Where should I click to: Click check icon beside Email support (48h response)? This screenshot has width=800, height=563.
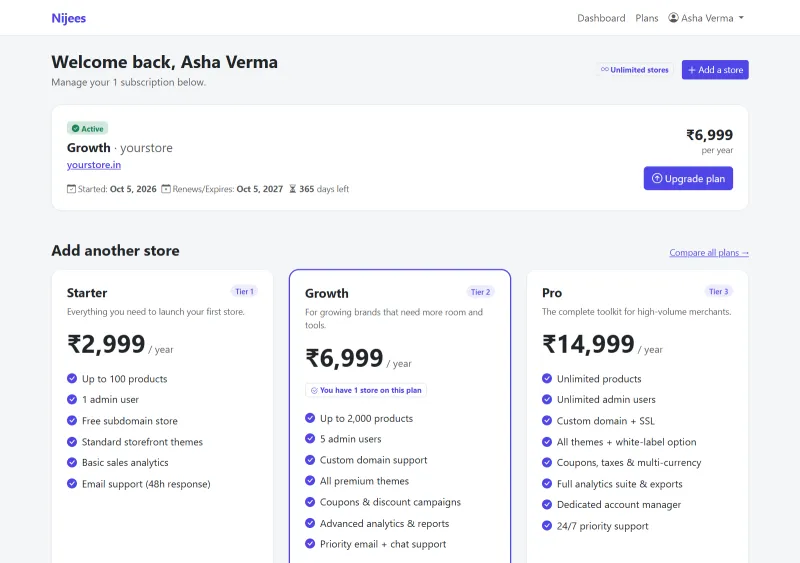(x=72, y=483)
